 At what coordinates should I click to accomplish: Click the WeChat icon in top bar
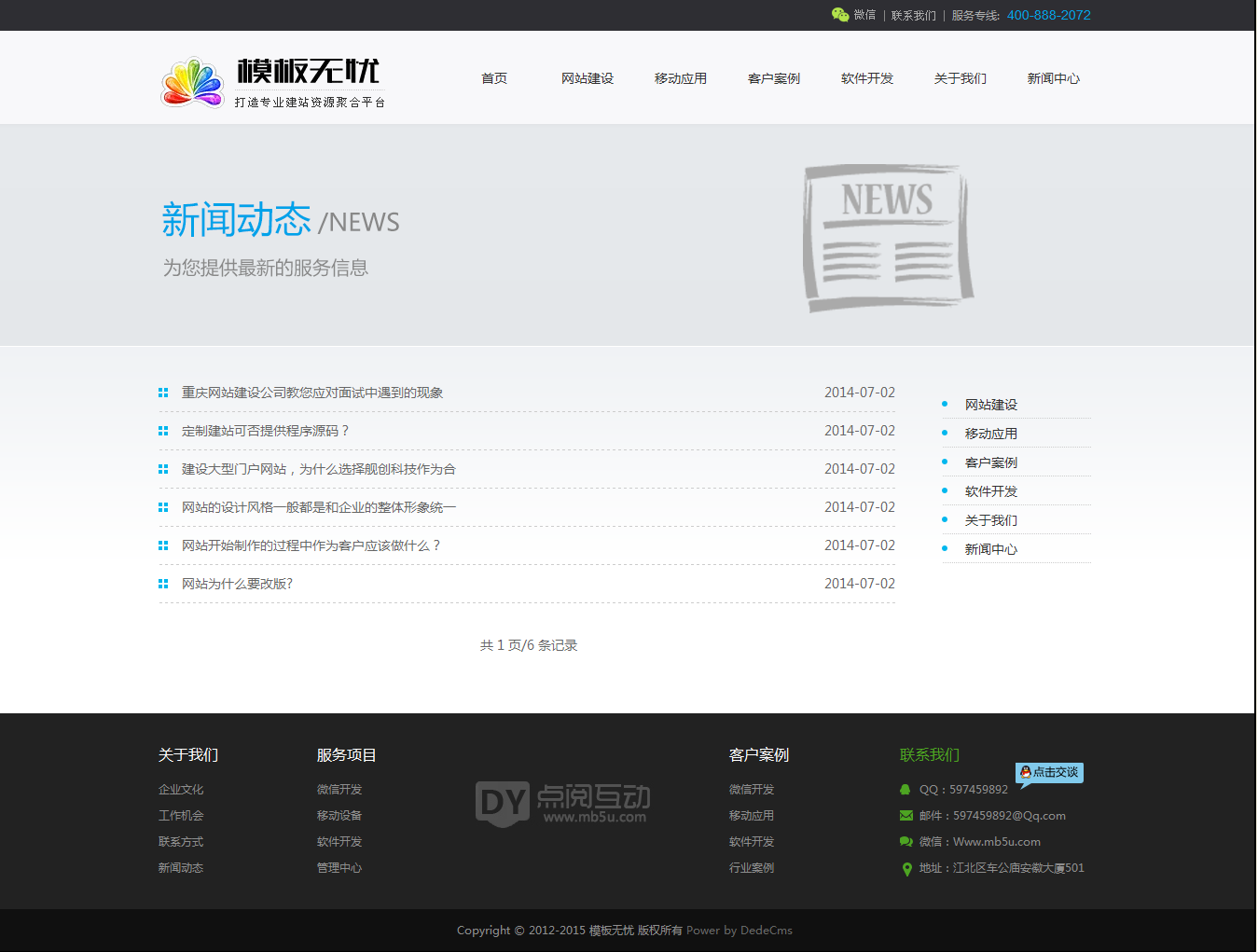pyautogui.click(x=839, y=15)
